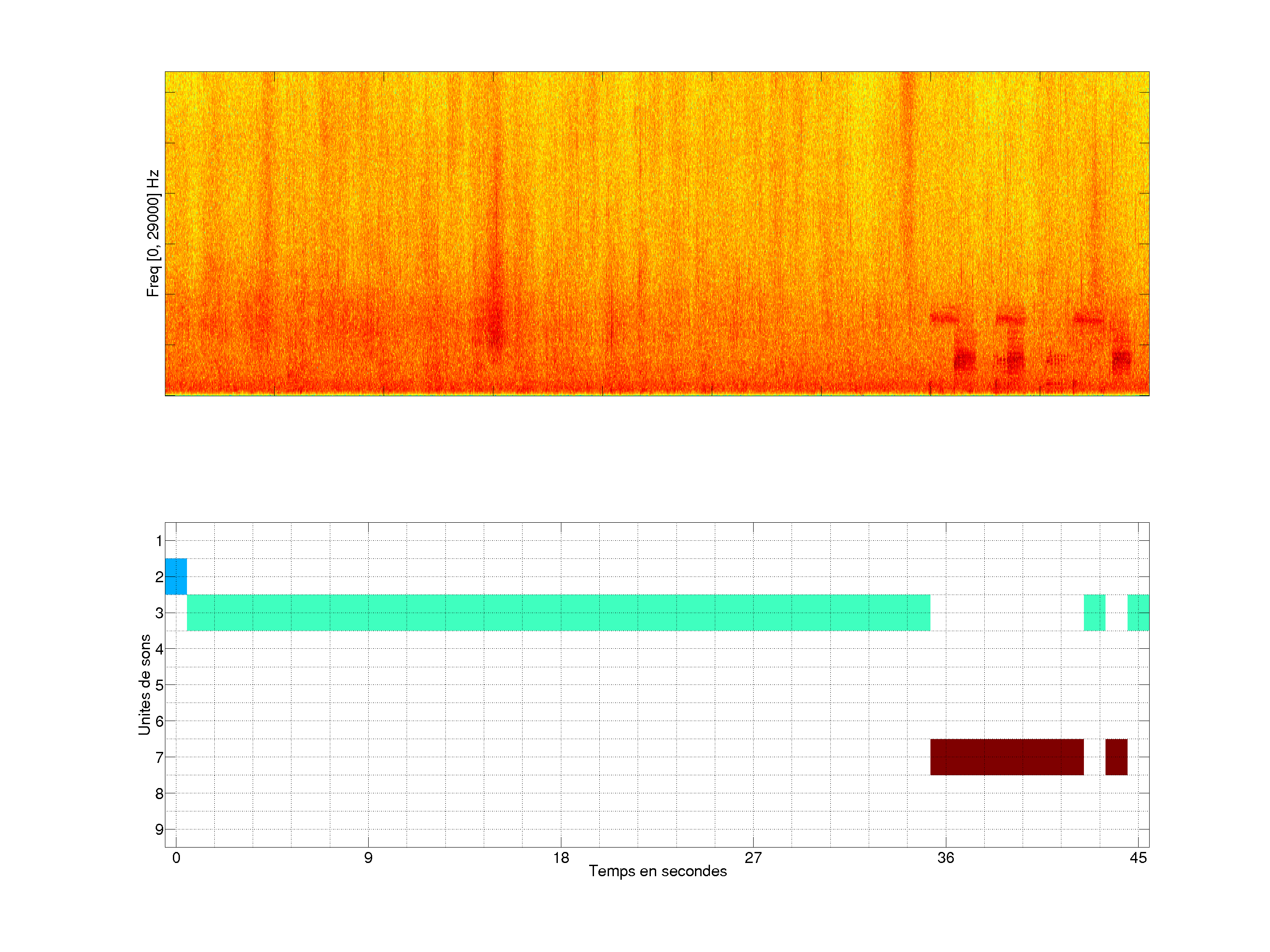Click the first dark red blob in spectrogram
This screenshot has height=952, width=1270.
(x=964, y=361)
